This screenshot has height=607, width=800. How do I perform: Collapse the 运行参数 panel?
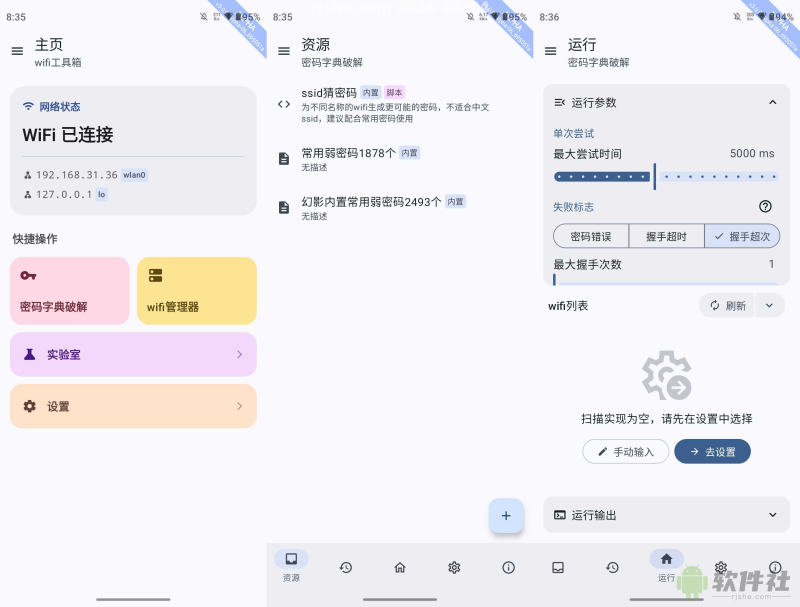pyautogui.click(x=772, y=102)
